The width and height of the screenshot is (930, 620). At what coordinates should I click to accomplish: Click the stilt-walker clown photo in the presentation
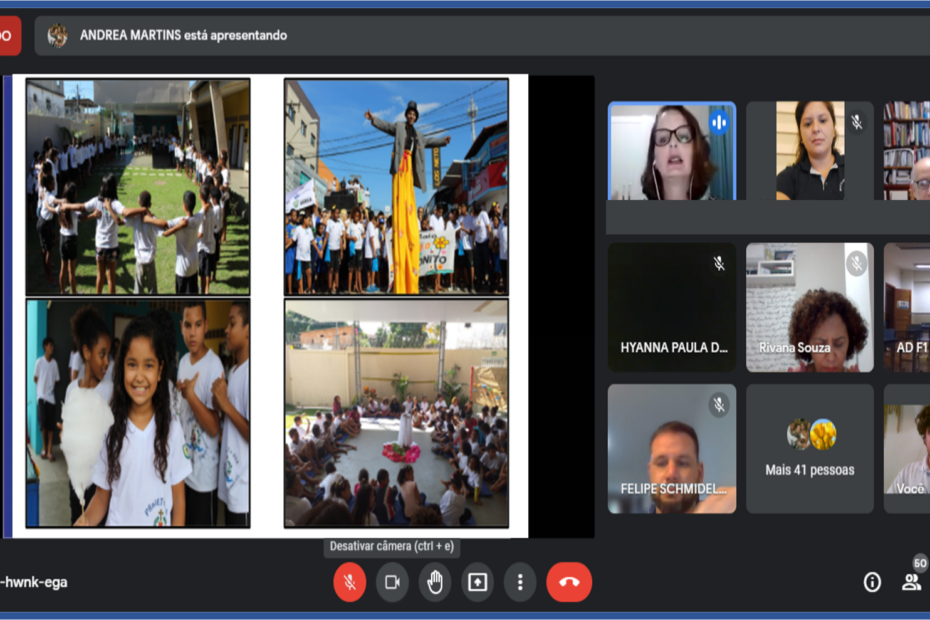pyautogui.click(x=396, y=186)
